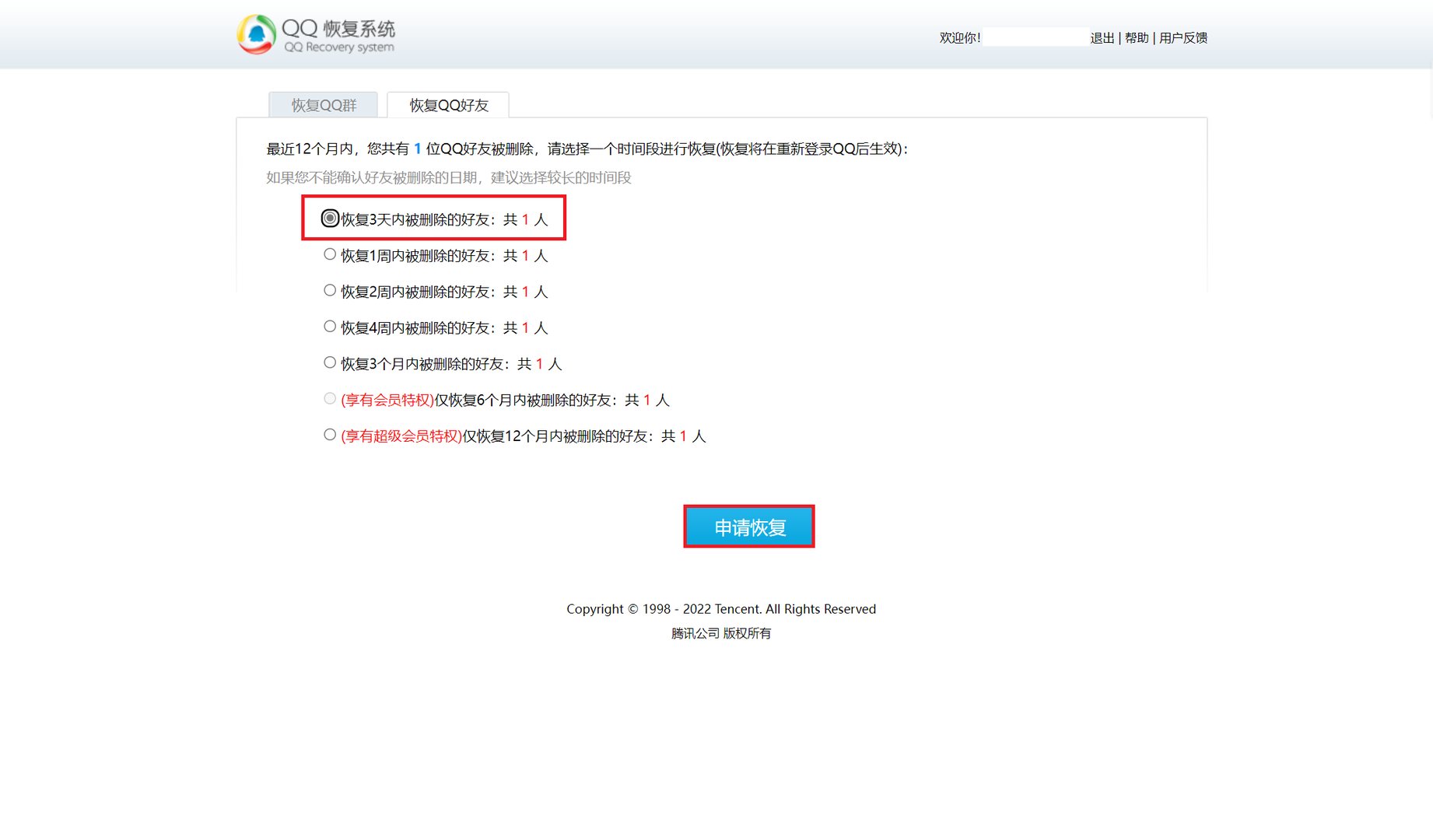Click the (享有超级会员特权) red text label

(399, 436)
